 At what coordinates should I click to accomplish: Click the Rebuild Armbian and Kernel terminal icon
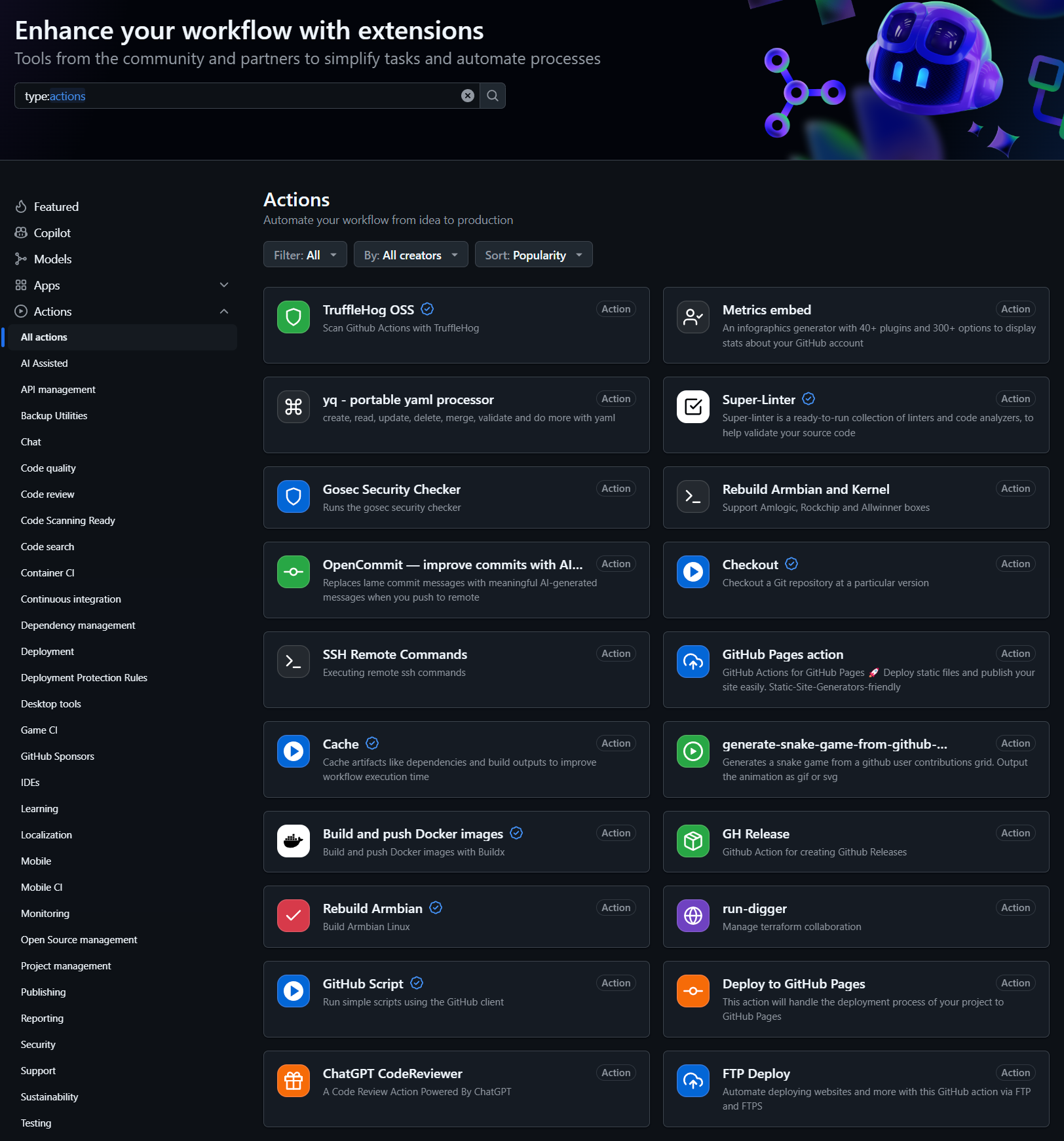(693, 496)
